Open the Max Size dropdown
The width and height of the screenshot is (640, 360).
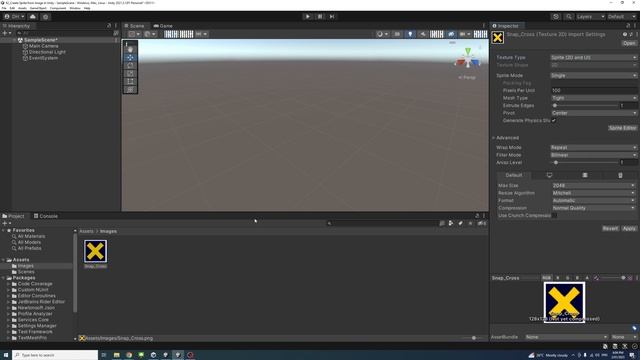click(593, 185)
